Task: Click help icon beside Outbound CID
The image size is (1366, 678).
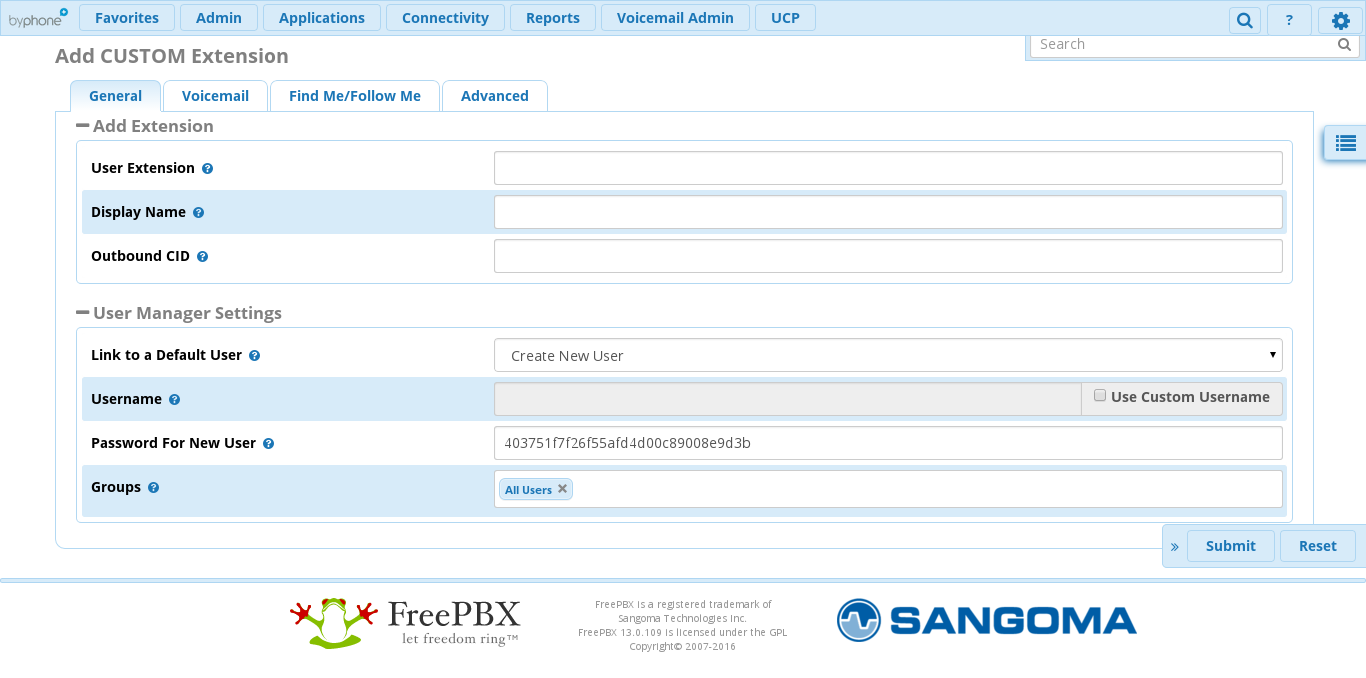Action: (202, 257)
